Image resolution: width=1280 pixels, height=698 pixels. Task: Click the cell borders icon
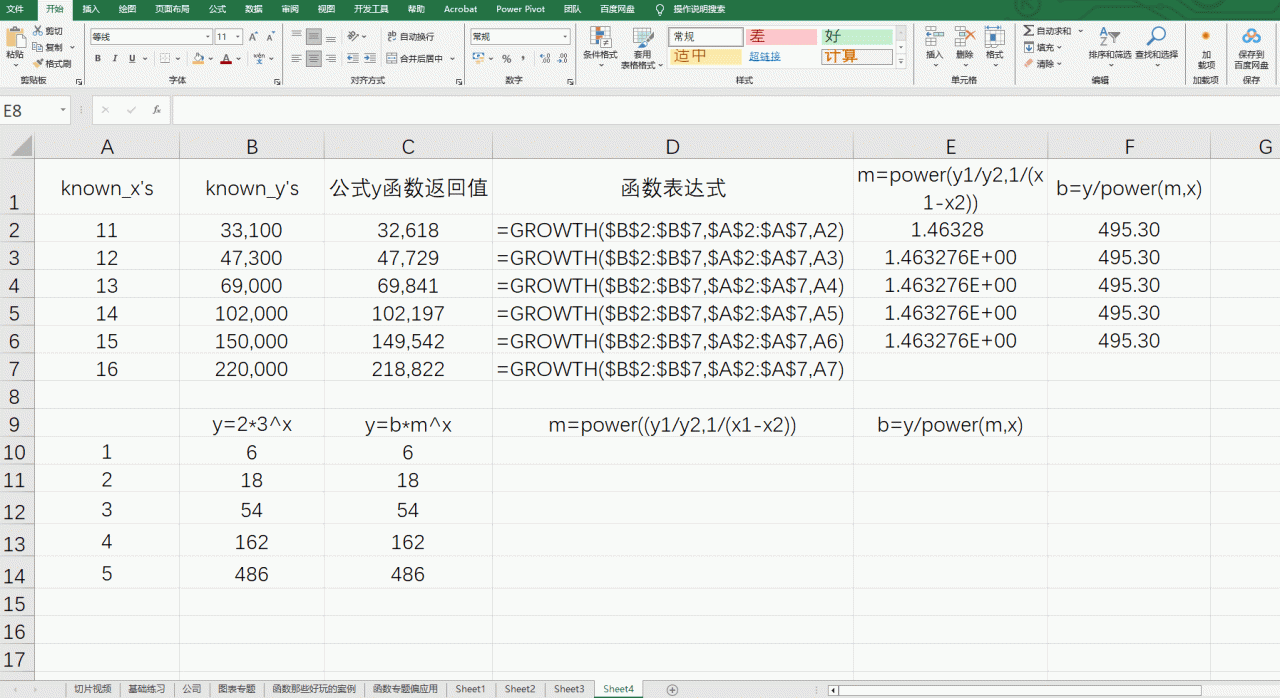164,59
